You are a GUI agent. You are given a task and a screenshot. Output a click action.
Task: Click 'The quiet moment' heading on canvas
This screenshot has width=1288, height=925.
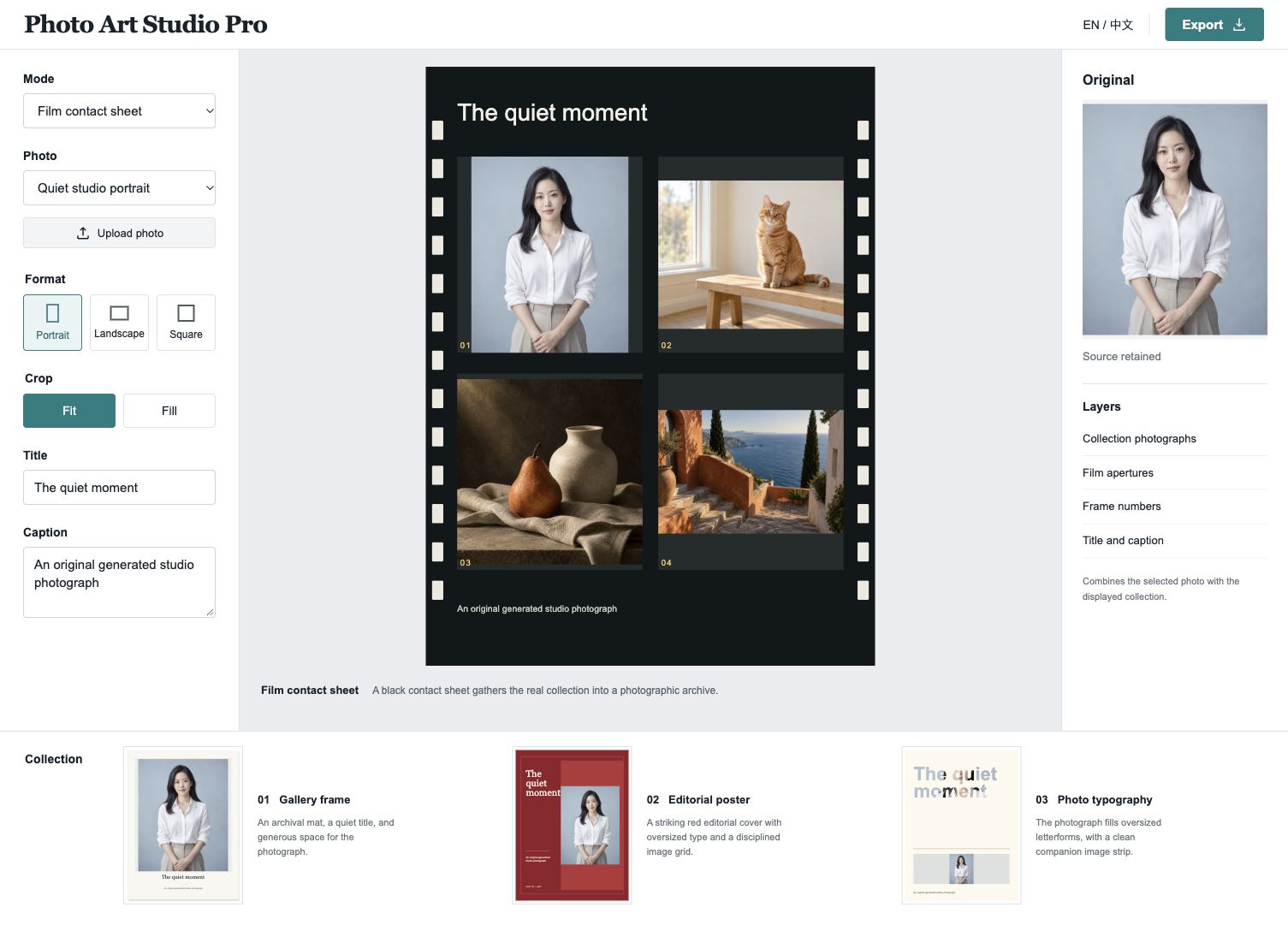click(552, 113)
